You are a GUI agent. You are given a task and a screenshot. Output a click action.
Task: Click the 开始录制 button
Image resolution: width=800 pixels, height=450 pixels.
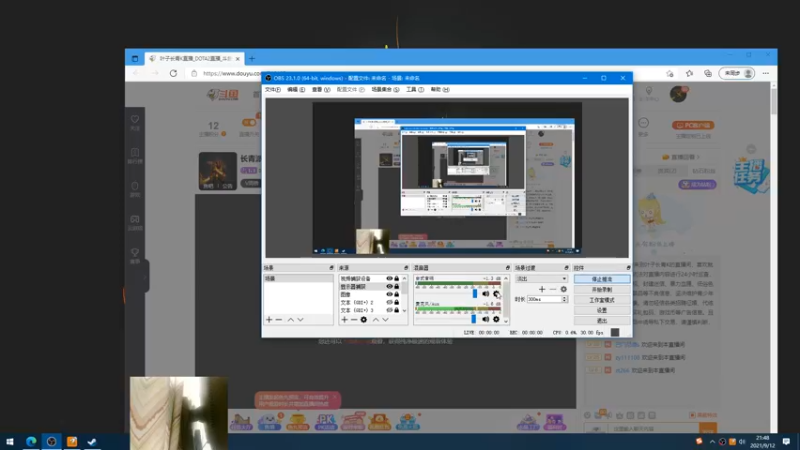tap(602, 289)
